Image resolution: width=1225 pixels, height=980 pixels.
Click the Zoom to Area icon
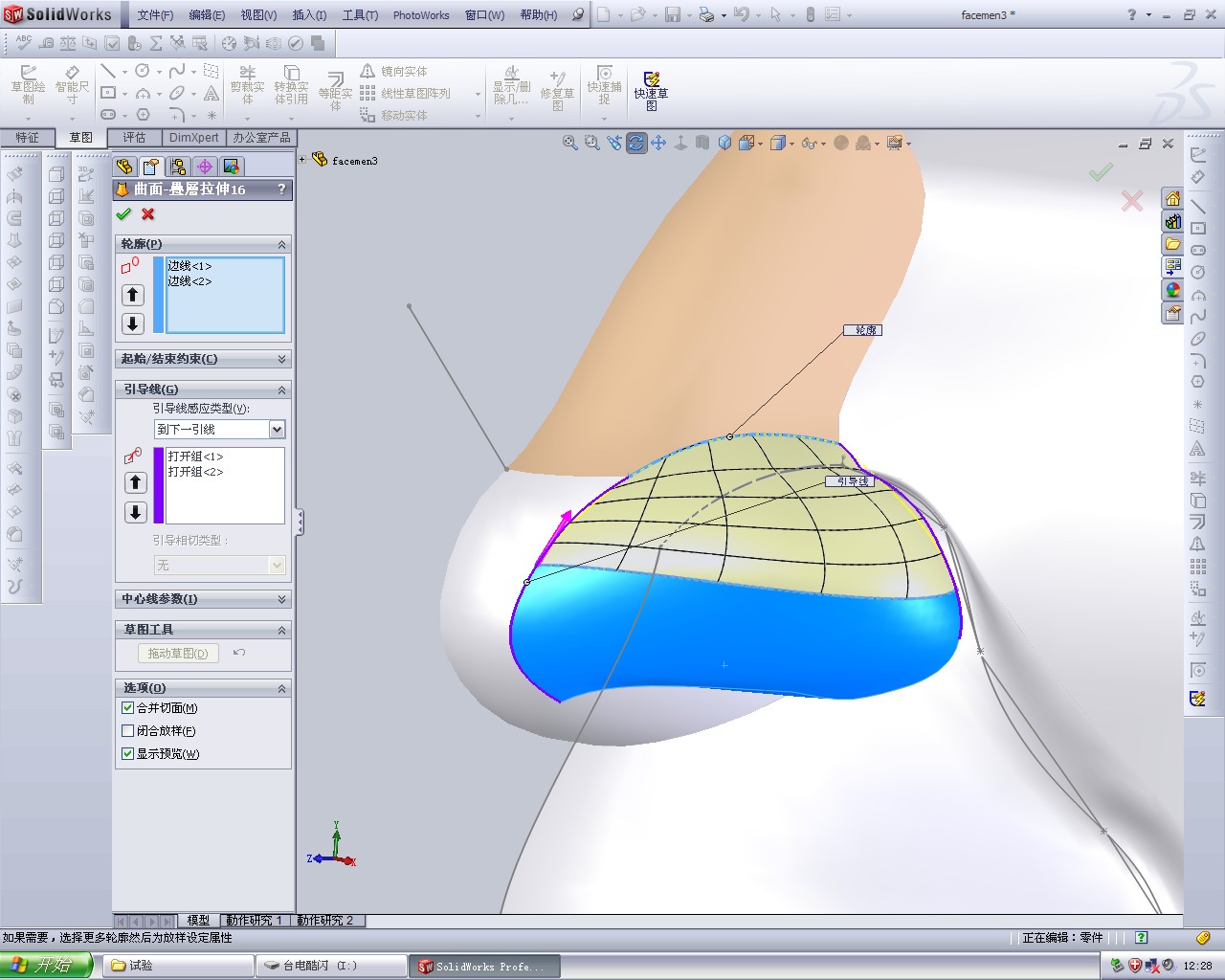point(592,143)
